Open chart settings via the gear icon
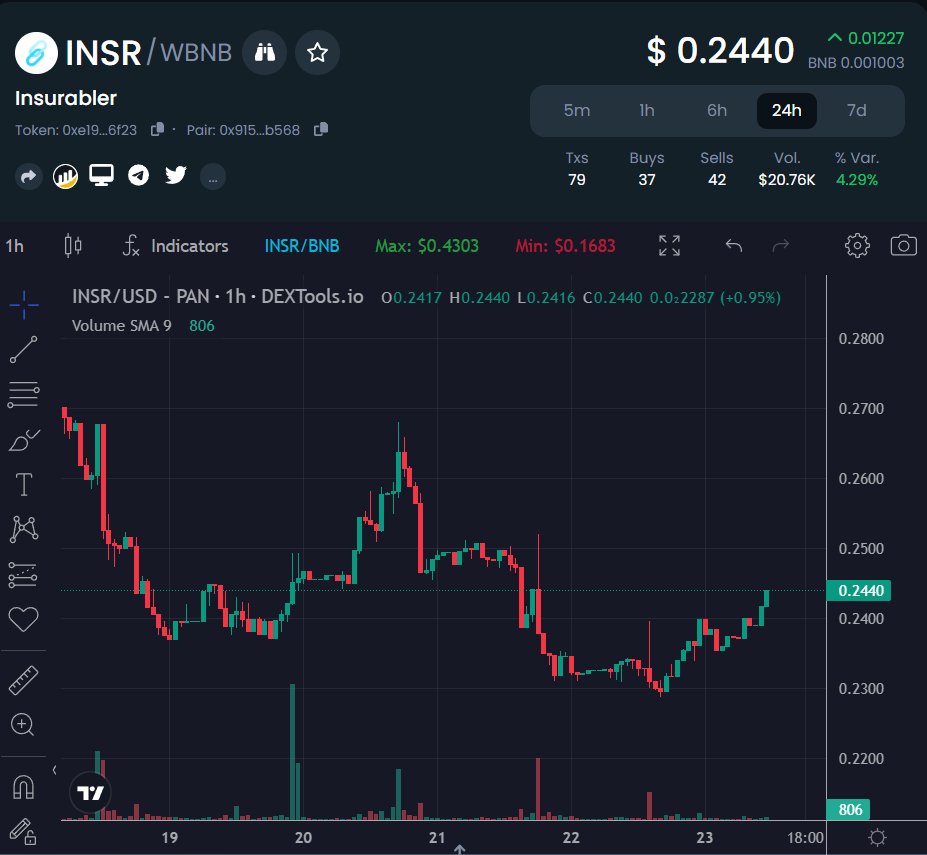This screenshot has height=855, width=927. click(856, 245)
